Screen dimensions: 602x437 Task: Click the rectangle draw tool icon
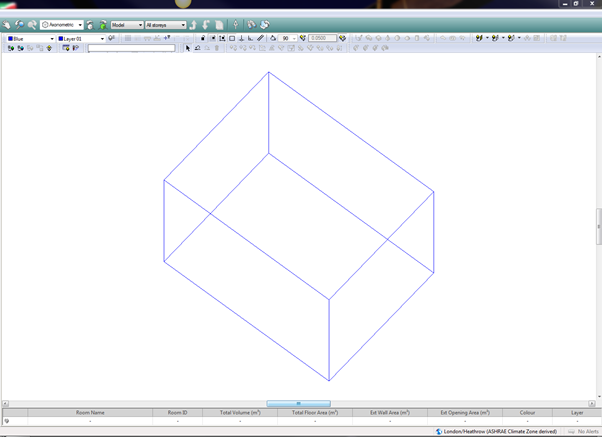click(232, 38)
